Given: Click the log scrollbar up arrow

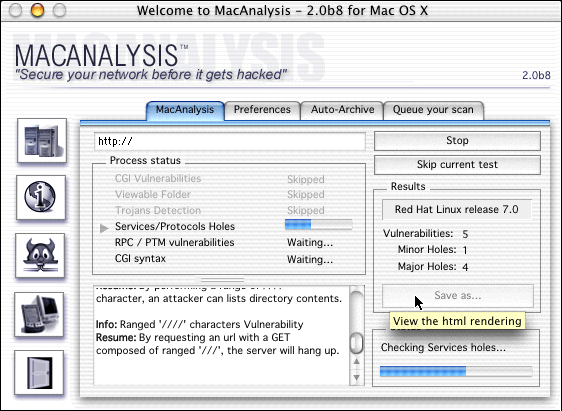Looking at the screenshot, I should point(357,362).
